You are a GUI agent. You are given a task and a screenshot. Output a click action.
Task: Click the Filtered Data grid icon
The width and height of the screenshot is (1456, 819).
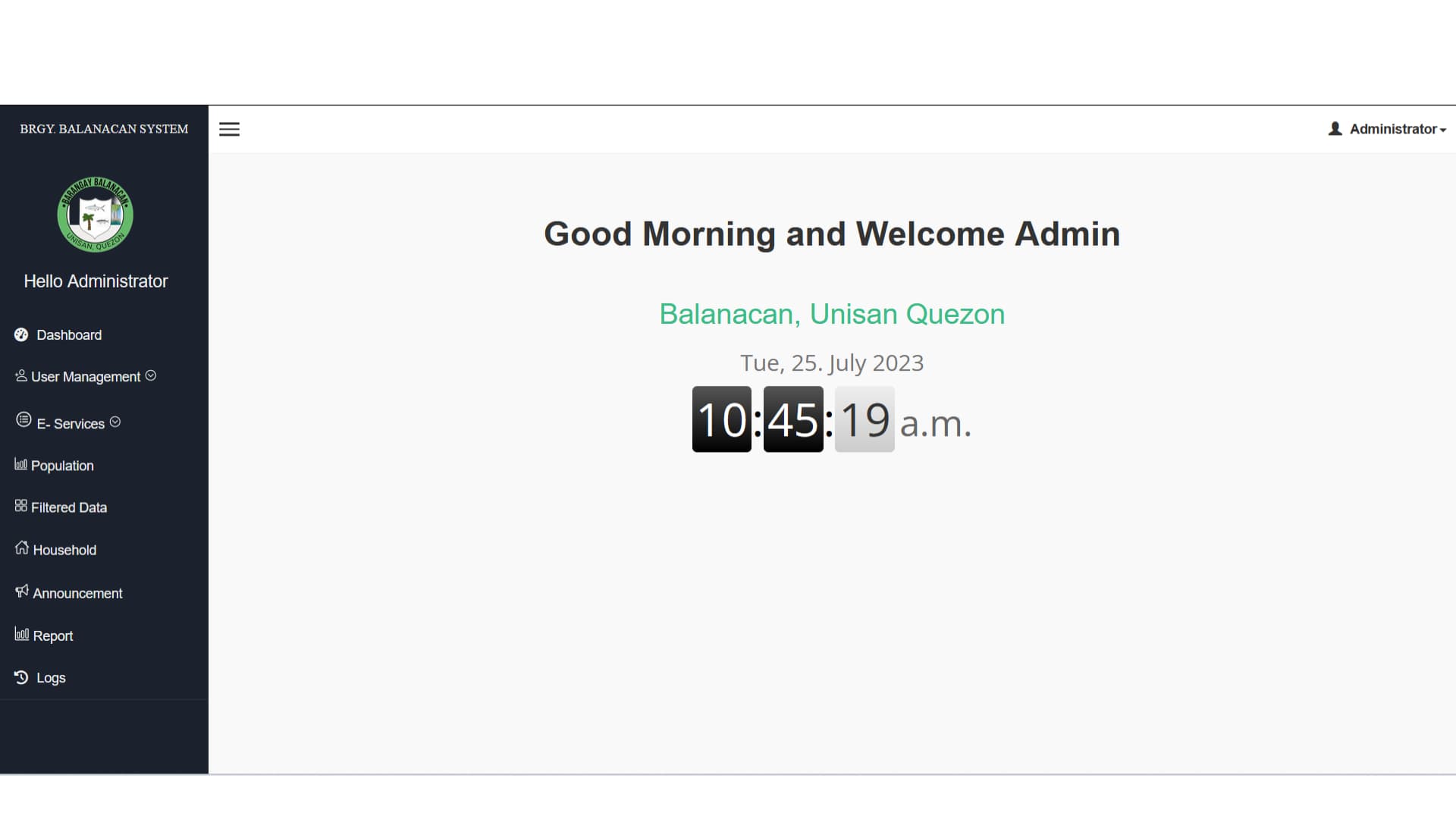[20, 506]
